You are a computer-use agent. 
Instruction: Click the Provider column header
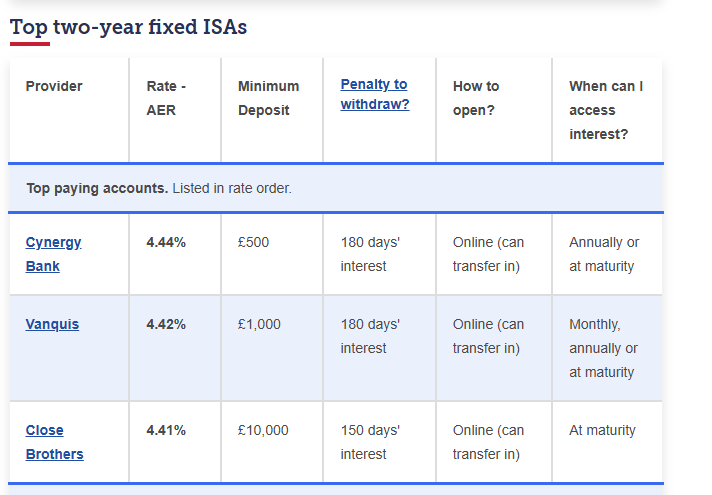click(x=54, y=86)
